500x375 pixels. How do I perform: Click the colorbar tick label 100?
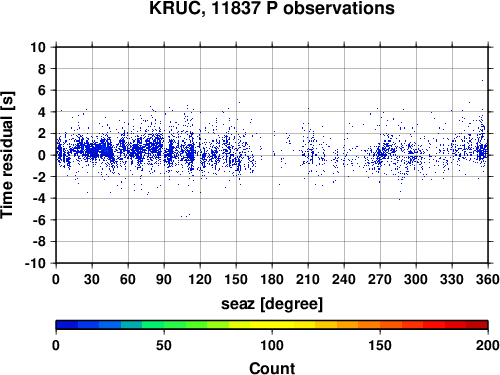tap(272, 346)
